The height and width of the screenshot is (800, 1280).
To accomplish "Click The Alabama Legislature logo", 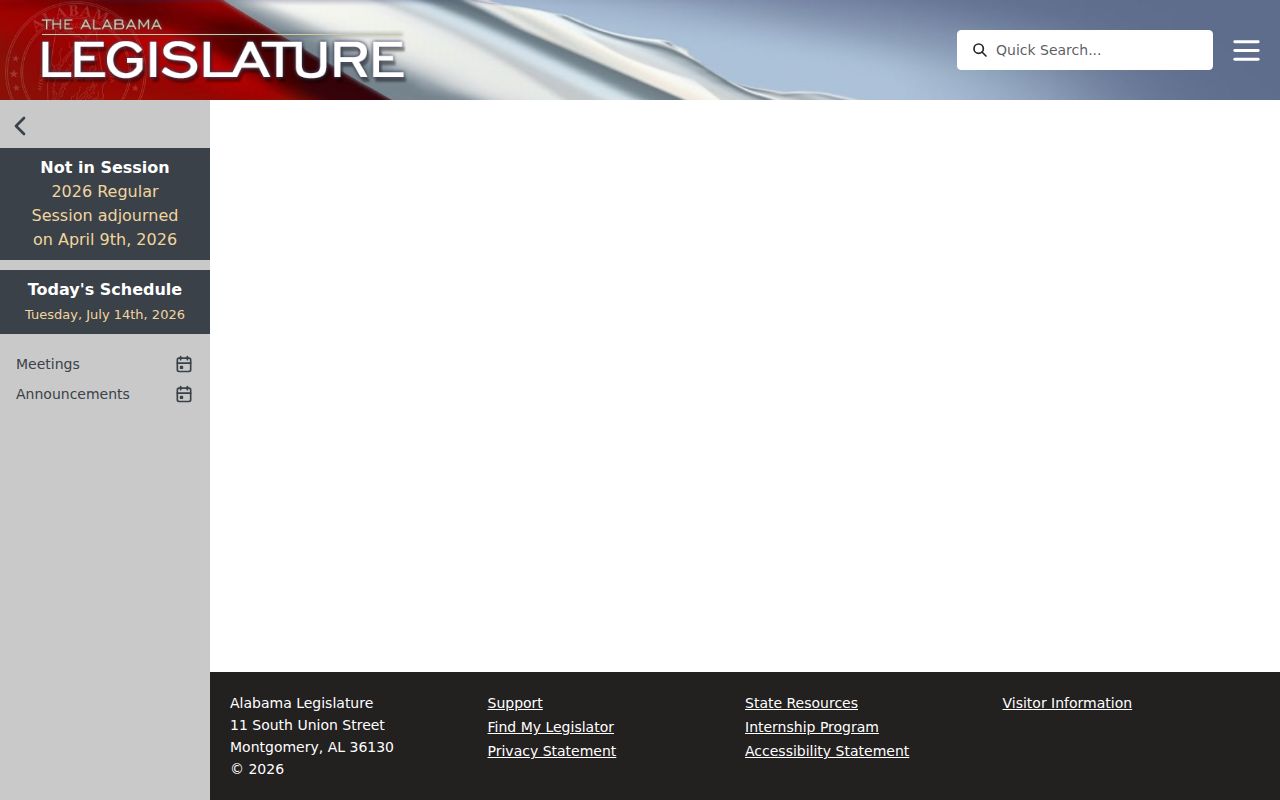I will tap(222, 50).
